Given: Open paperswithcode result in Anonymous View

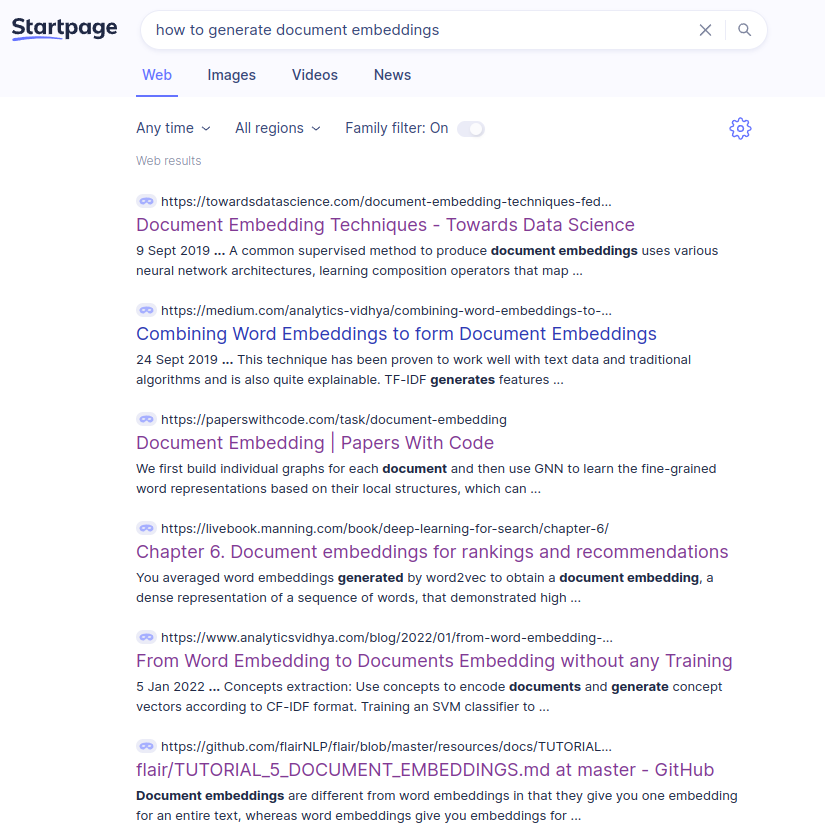Looking at the screenshot, I should (146, 419).
